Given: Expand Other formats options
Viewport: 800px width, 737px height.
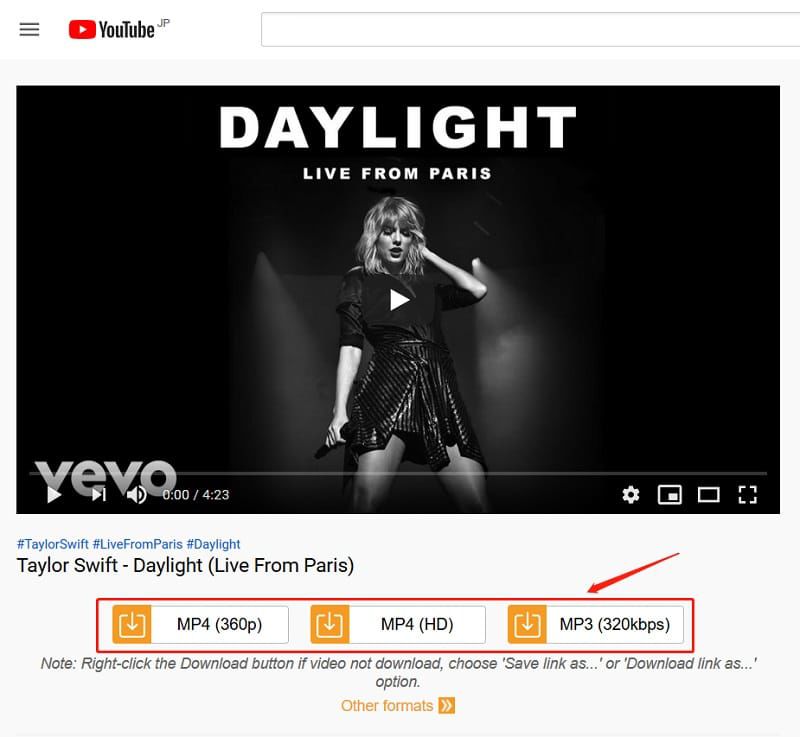Looking at the screenshot, I should click(397, 706).
